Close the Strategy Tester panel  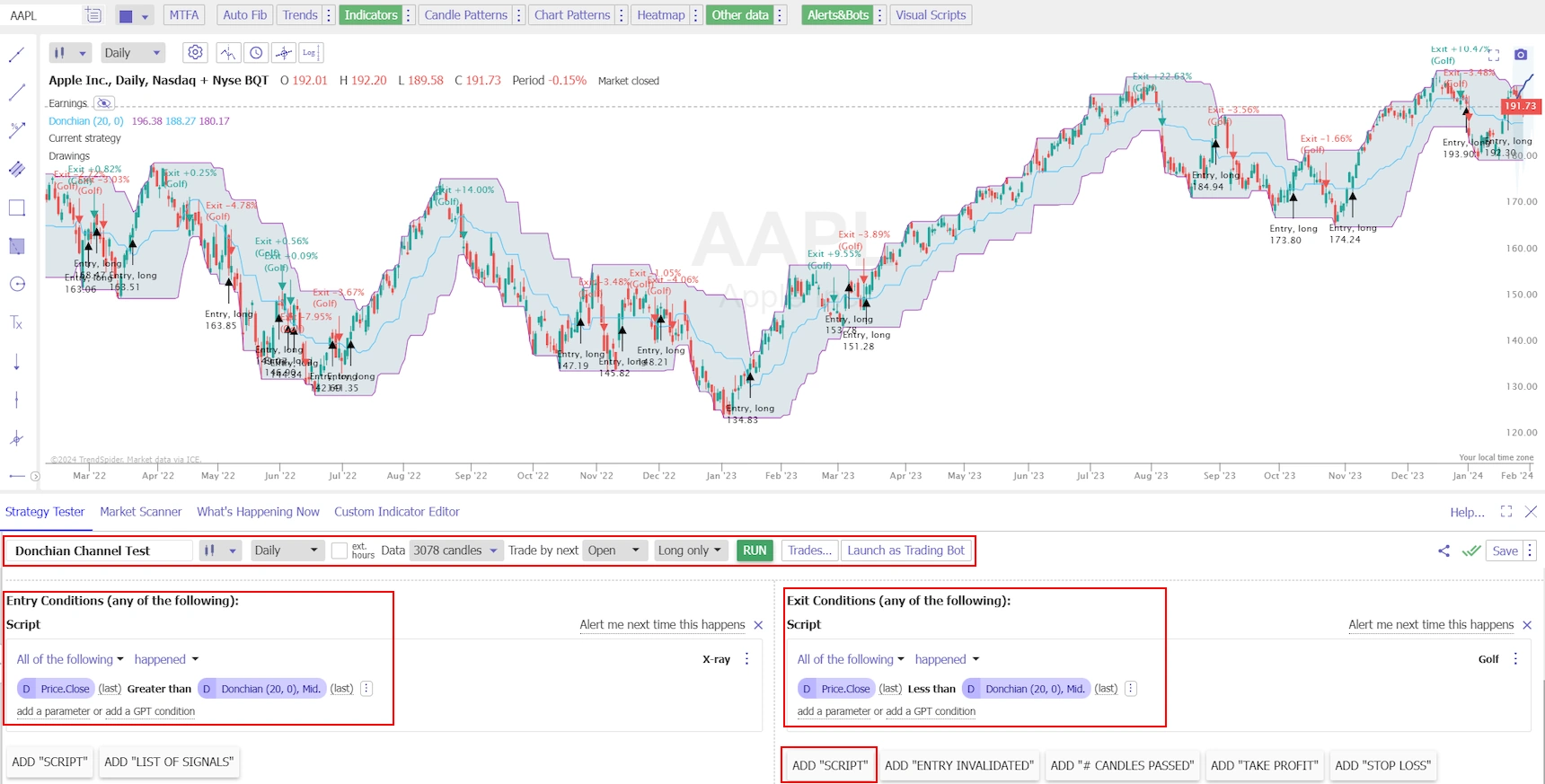[x=1532, y=512]
